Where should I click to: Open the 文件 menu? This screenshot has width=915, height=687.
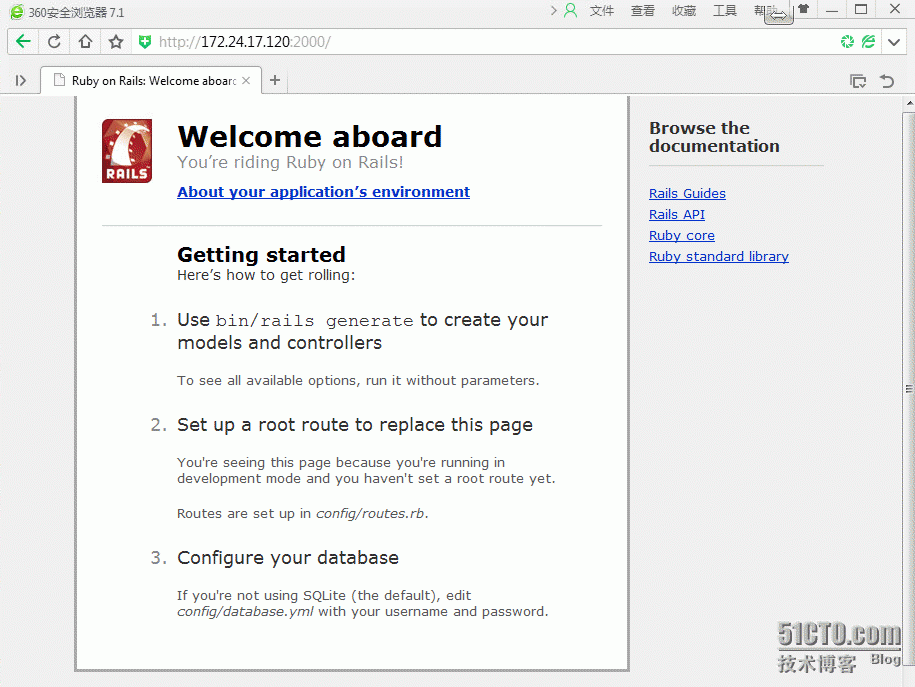click(602, 11)
